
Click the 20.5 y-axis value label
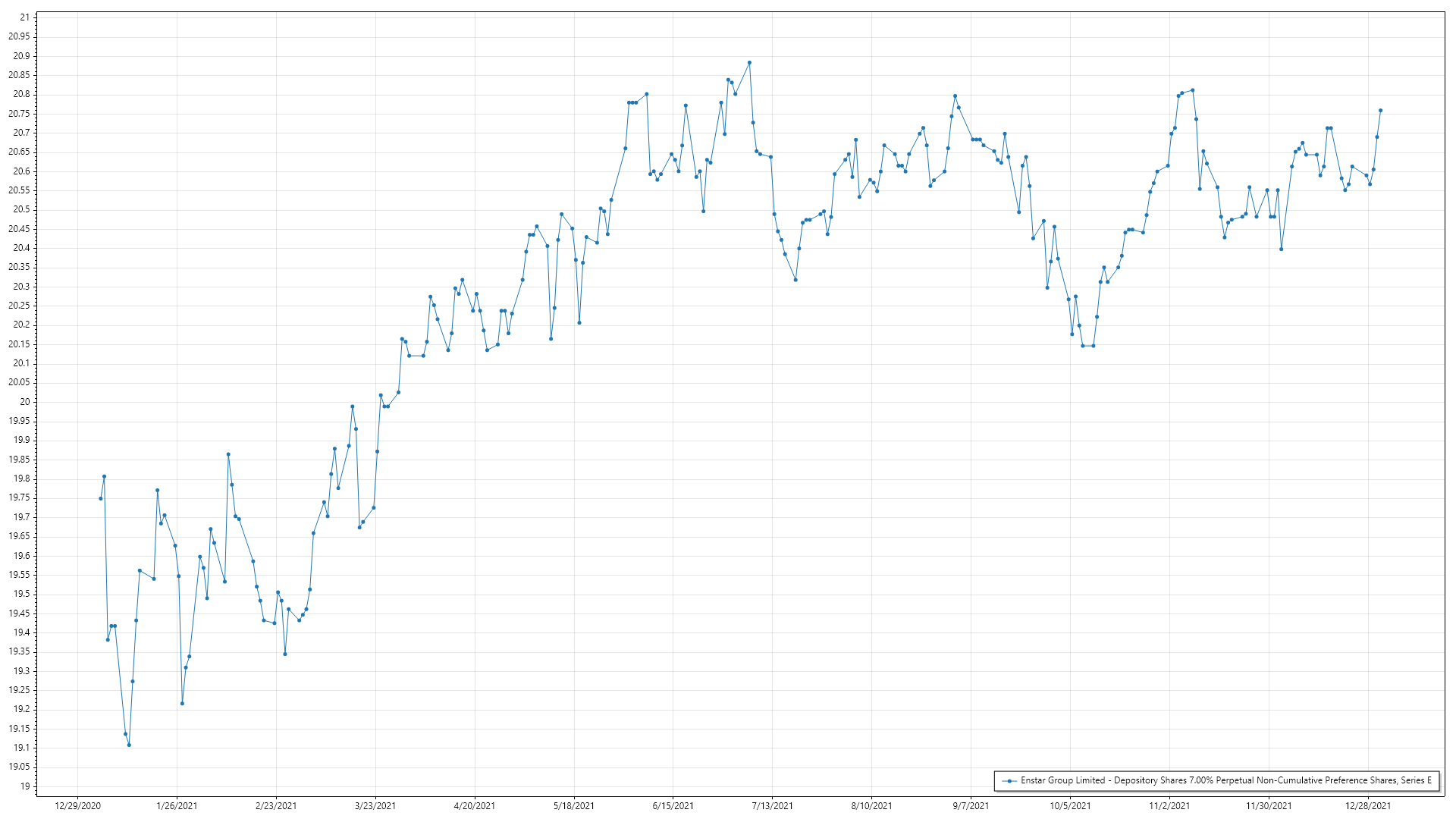[21, 210]
